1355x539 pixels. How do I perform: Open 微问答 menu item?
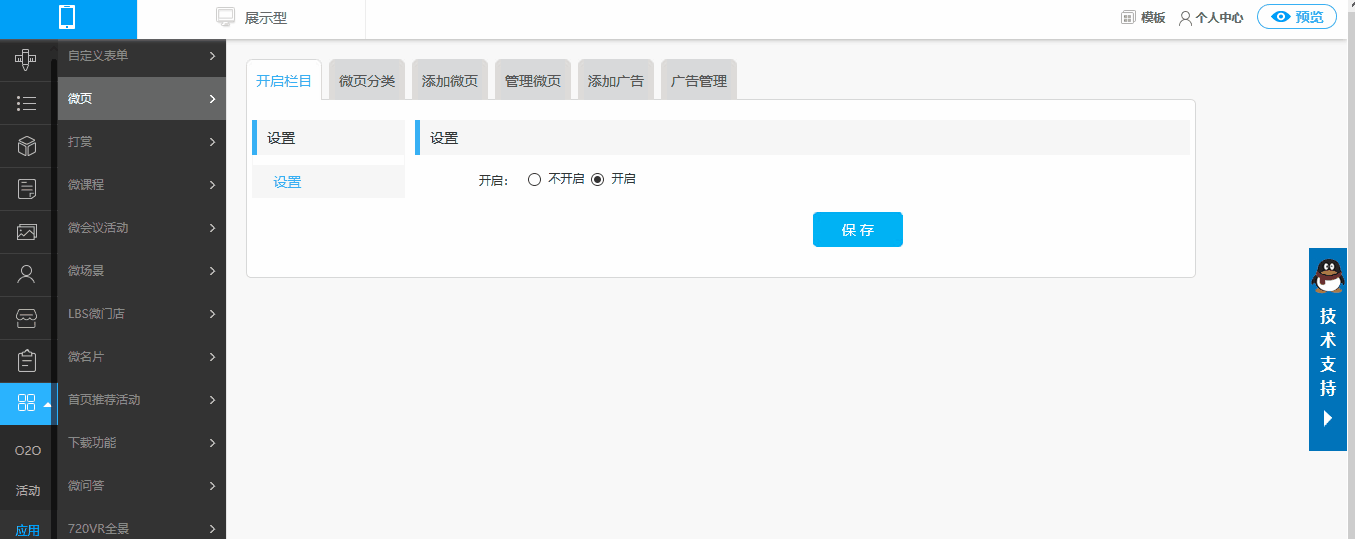142,486
